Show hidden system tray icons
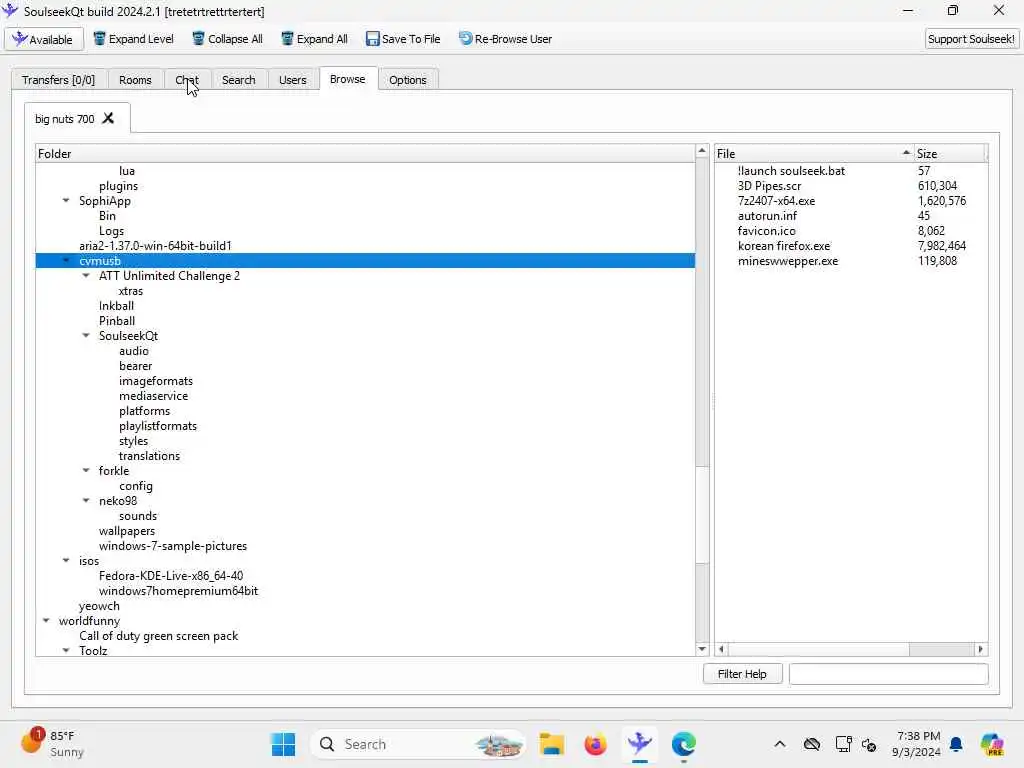Viewport: 1024px width, 768px height. pyautogui.click(x=780, y=744)
